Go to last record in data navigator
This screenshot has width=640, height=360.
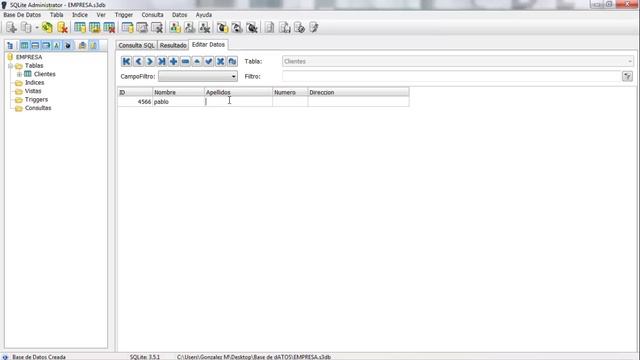[162, 61]
